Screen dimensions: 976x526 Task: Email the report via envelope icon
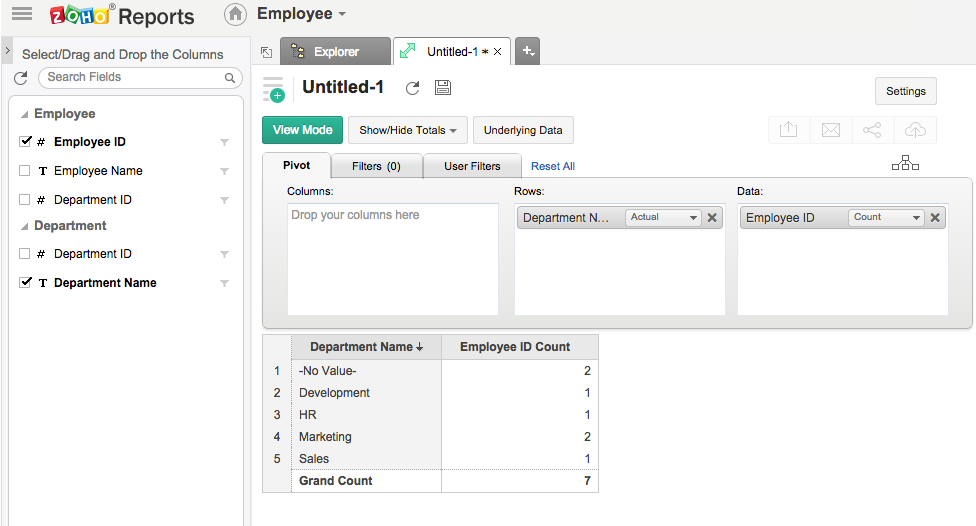pos(830,130)
